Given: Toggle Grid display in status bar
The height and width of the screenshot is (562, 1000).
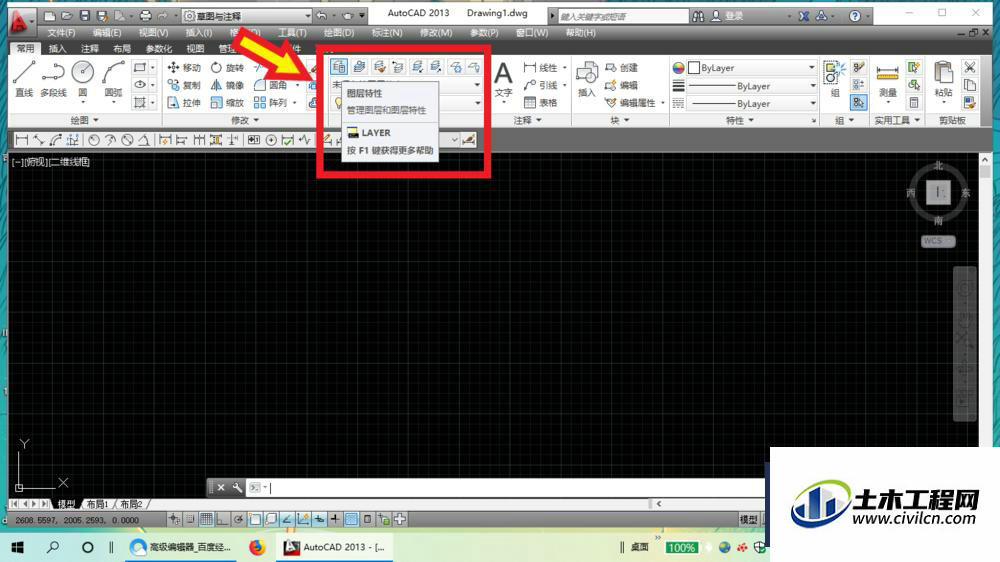Looking at the screenshot, I should click(x=206, y=519).
